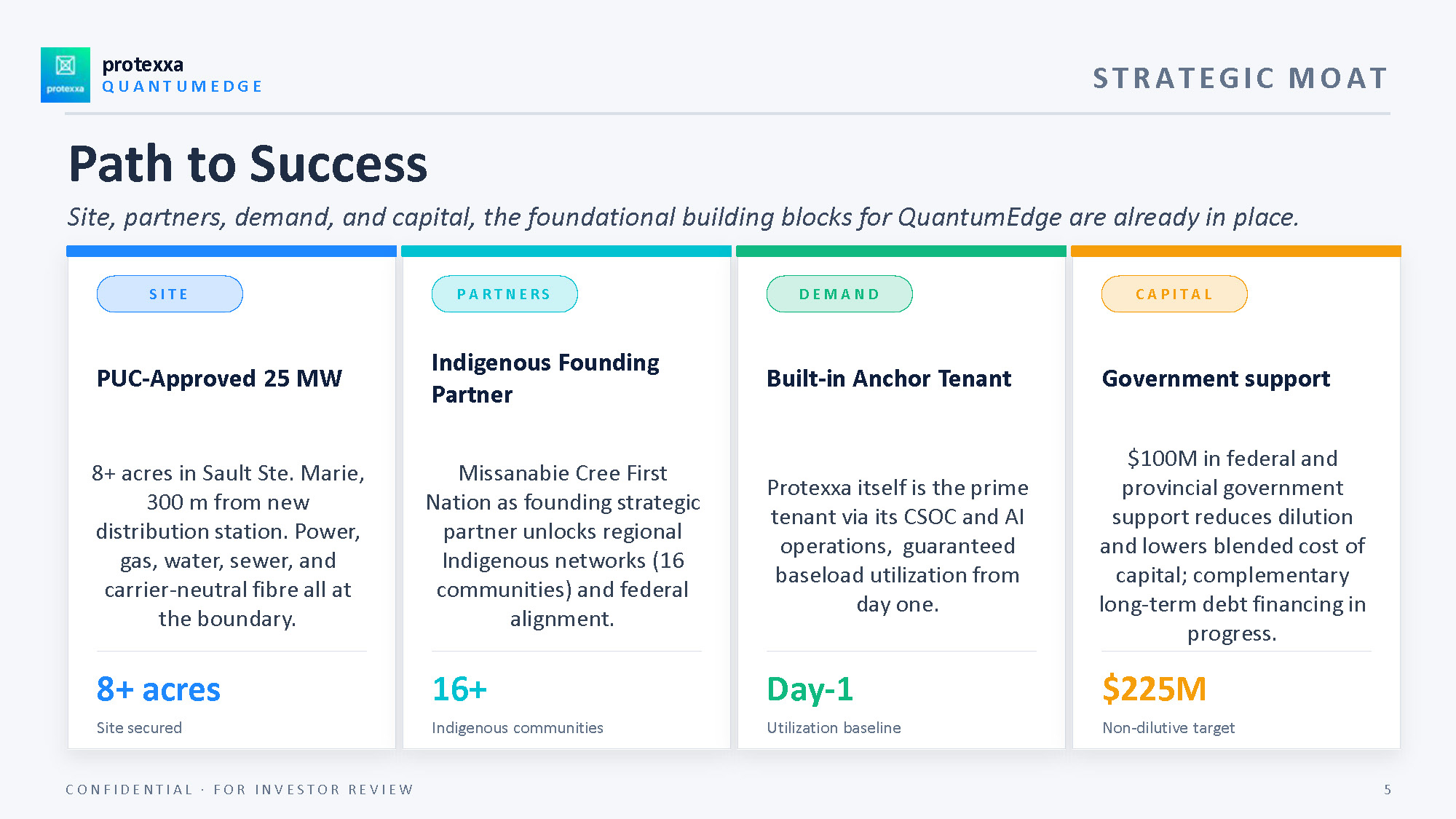Select the Path to Success title
The width and height of the screenshot is (1456, 819).
click(x=248, y=164)
